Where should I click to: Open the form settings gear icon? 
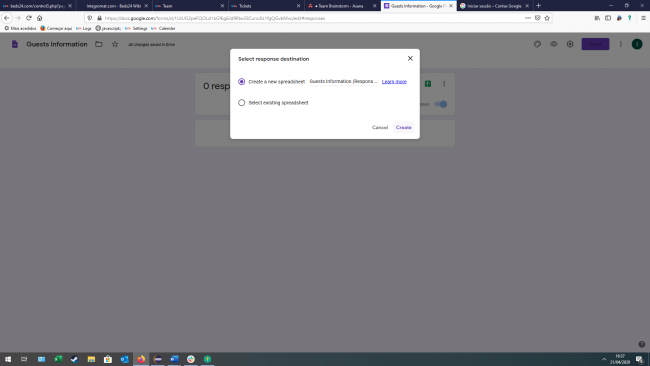[x=570, y=44]
